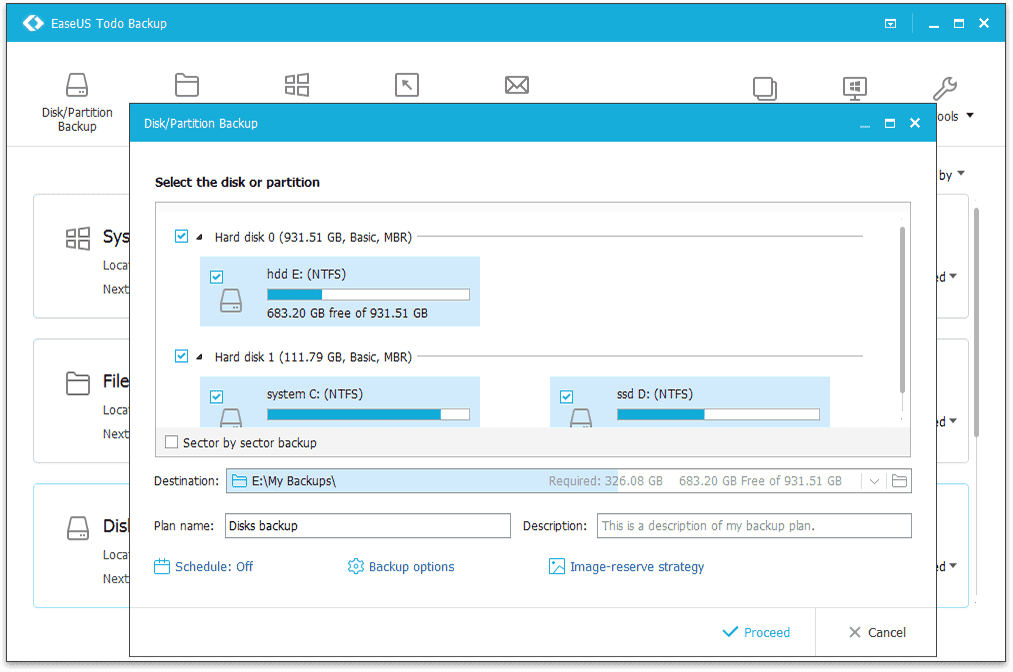This screenshot has height=672, width=1013.
Task: Click the System backup card icon in main window
Action: point(78,238)
